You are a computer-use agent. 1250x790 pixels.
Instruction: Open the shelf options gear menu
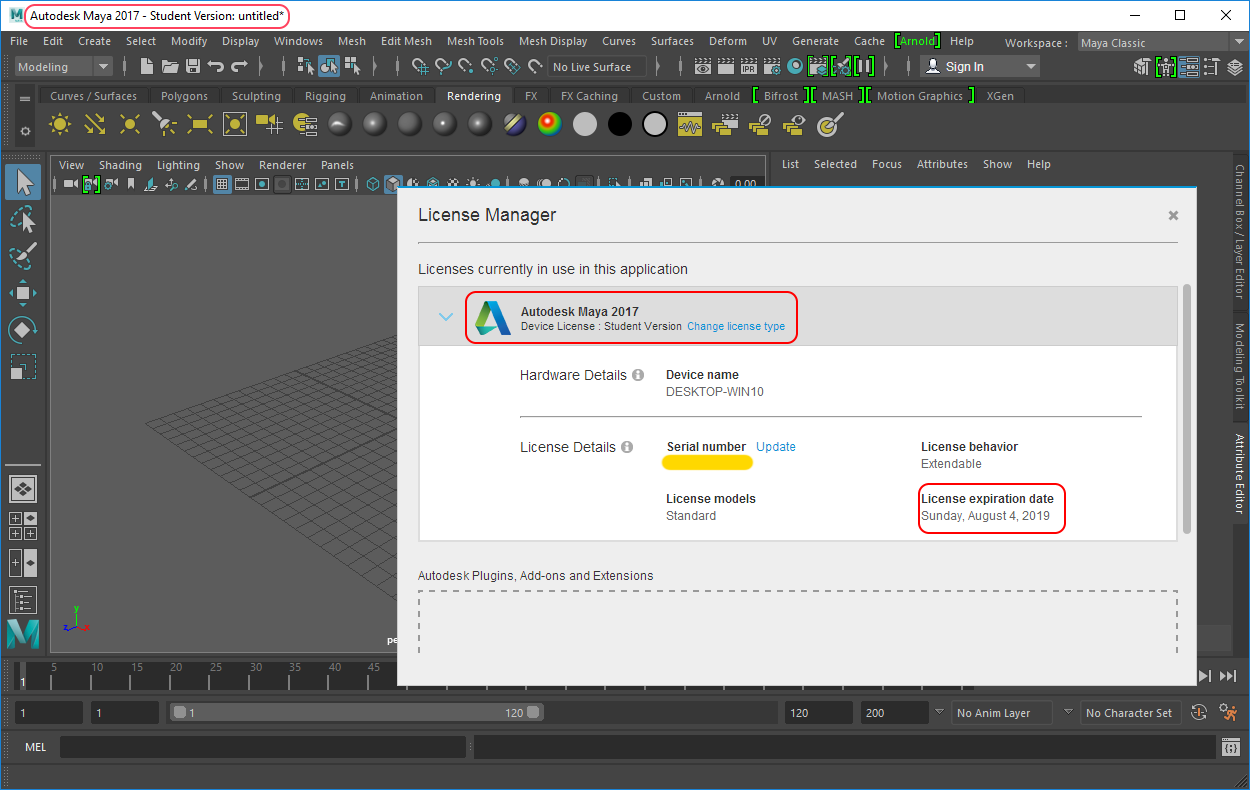[x=25, y=131]
